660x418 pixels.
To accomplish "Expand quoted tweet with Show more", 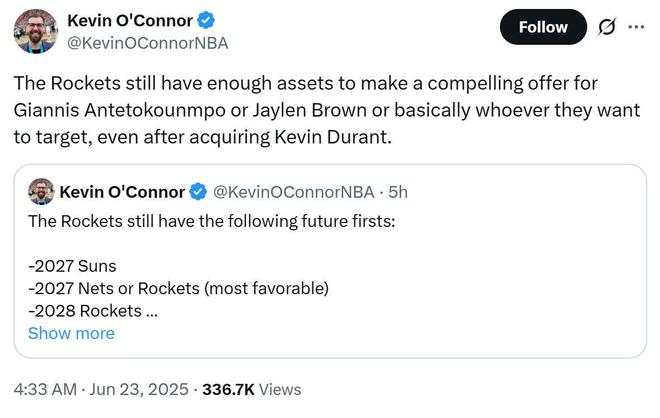I will coord(71,333).
